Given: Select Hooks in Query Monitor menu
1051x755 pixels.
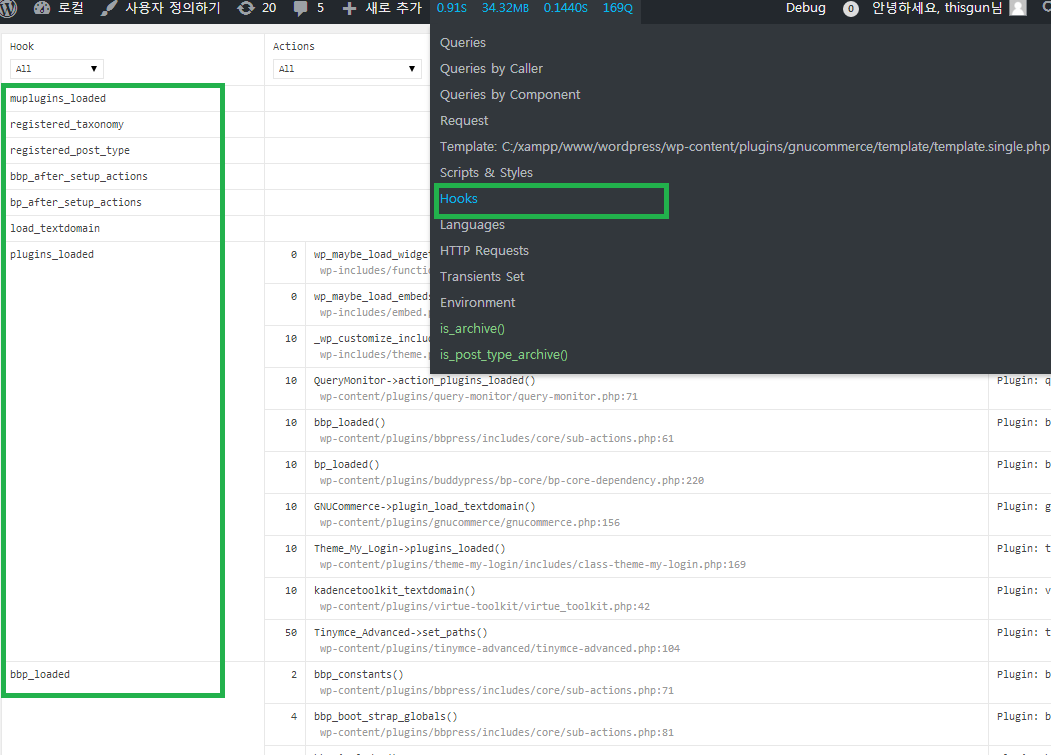Looking at the screenshot, I should point(459,199).
